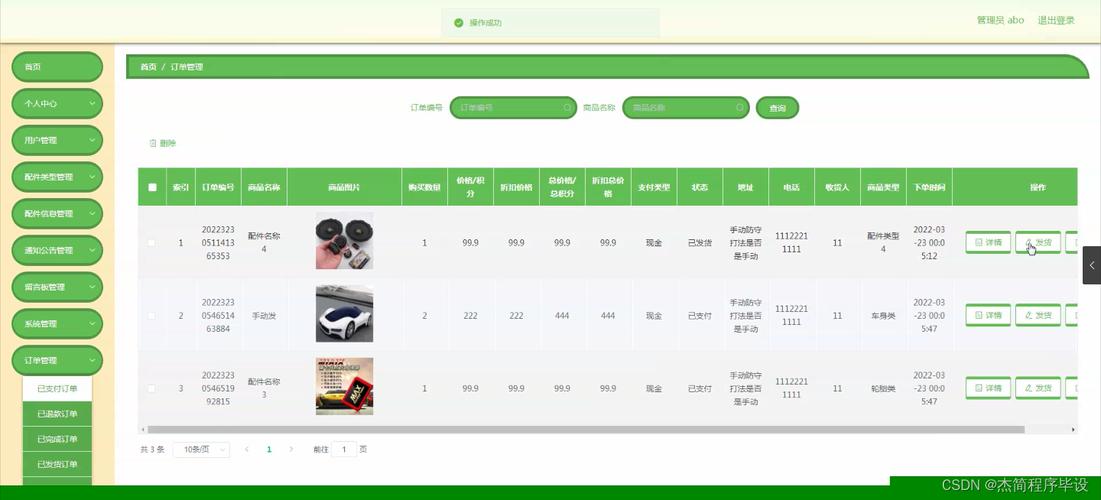Go to next page arrow in pagination
This screenshot has height=500, width=1101.
click(x=291, y=450)
